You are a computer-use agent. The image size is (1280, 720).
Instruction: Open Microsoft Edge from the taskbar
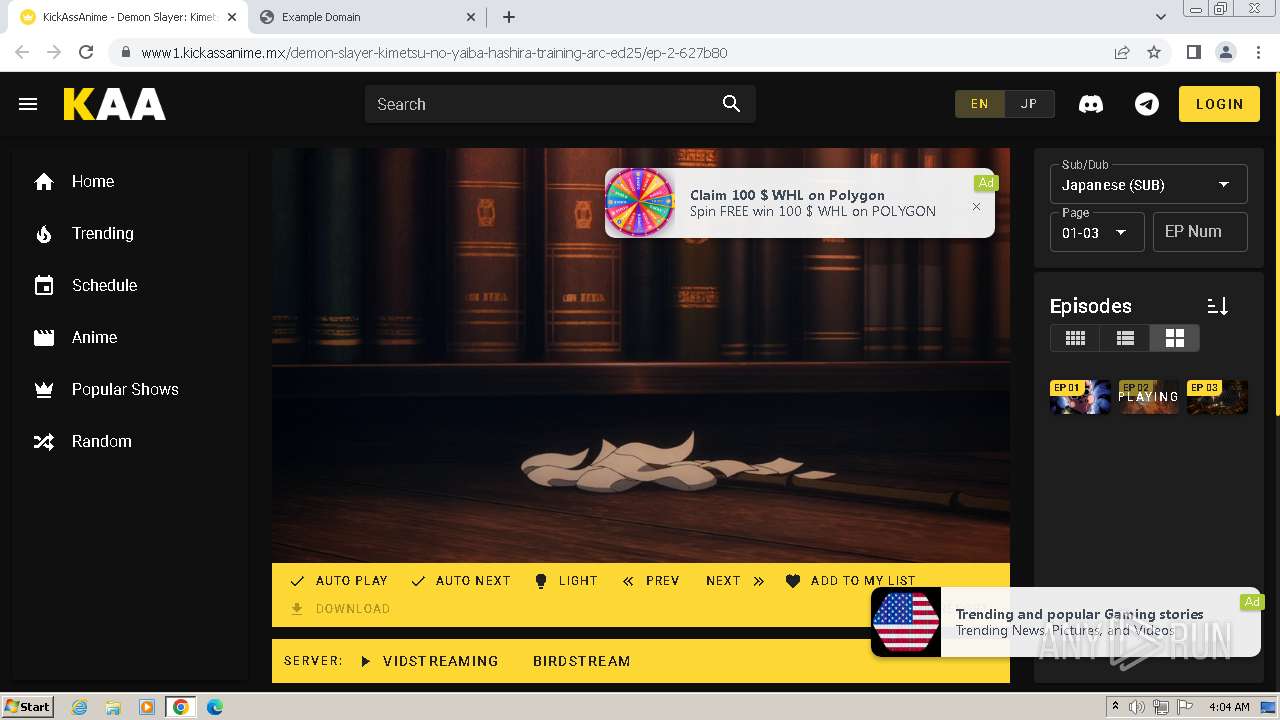click(215, 707)
